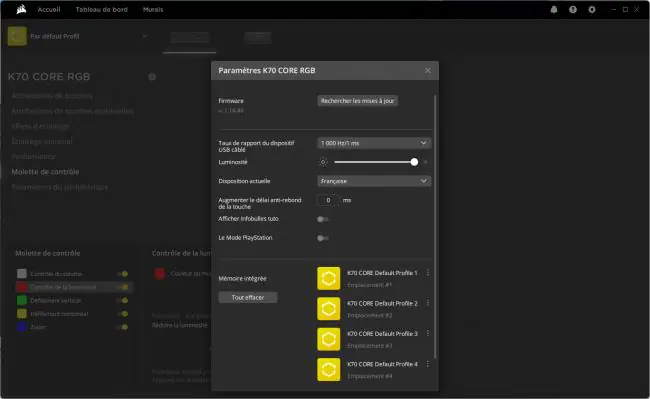The width and height of the screenshot is (650, 399).
Task: Click the Corsair sails logo icon
Action: click(21, 9)
